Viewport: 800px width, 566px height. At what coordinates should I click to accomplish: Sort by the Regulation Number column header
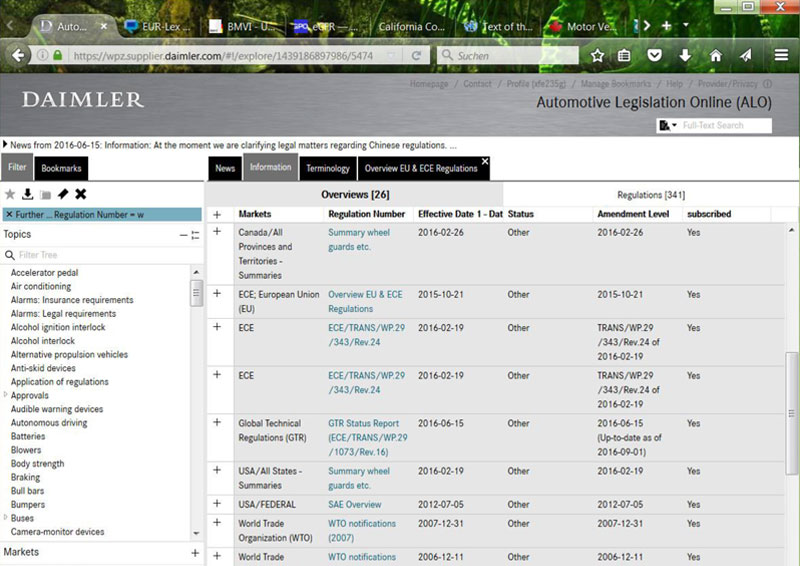(366, 214)
